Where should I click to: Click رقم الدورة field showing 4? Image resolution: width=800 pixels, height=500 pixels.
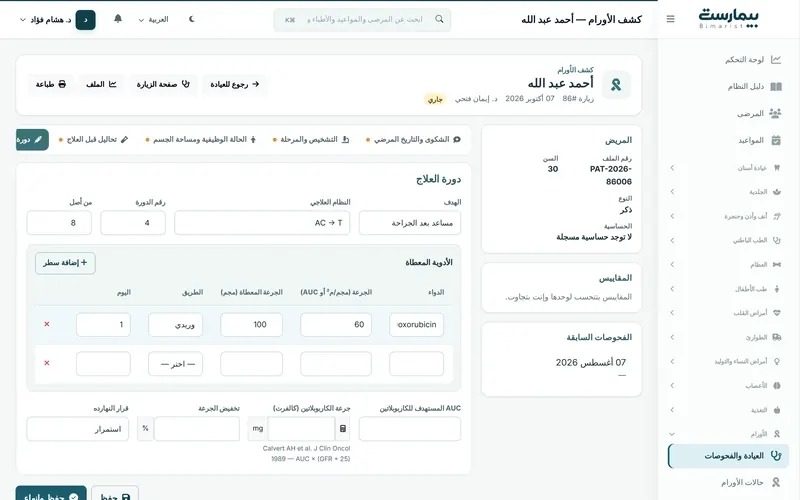click(x=133, y=223)
